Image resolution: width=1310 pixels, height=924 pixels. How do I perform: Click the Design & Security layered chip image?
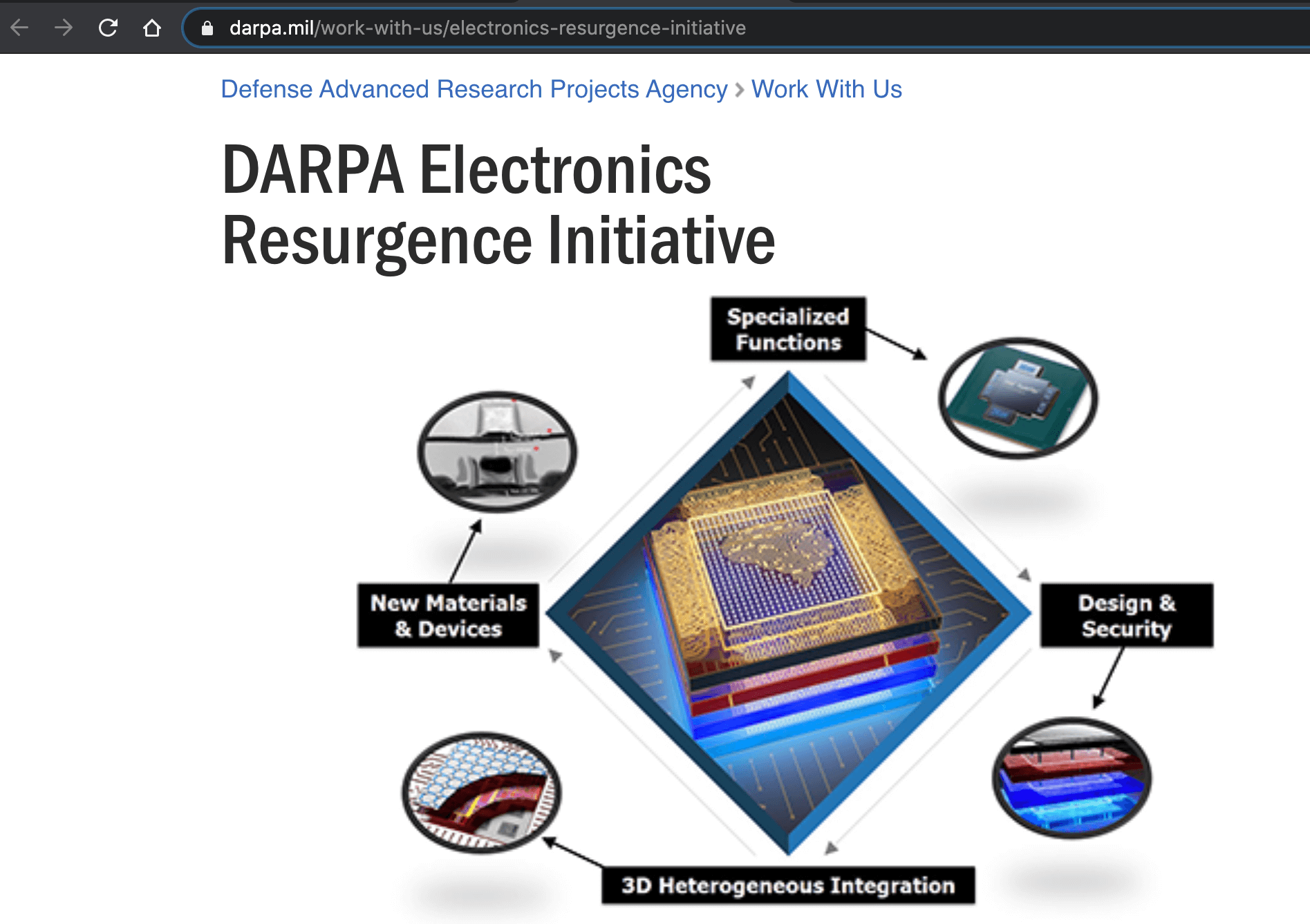pos(1072,777)
